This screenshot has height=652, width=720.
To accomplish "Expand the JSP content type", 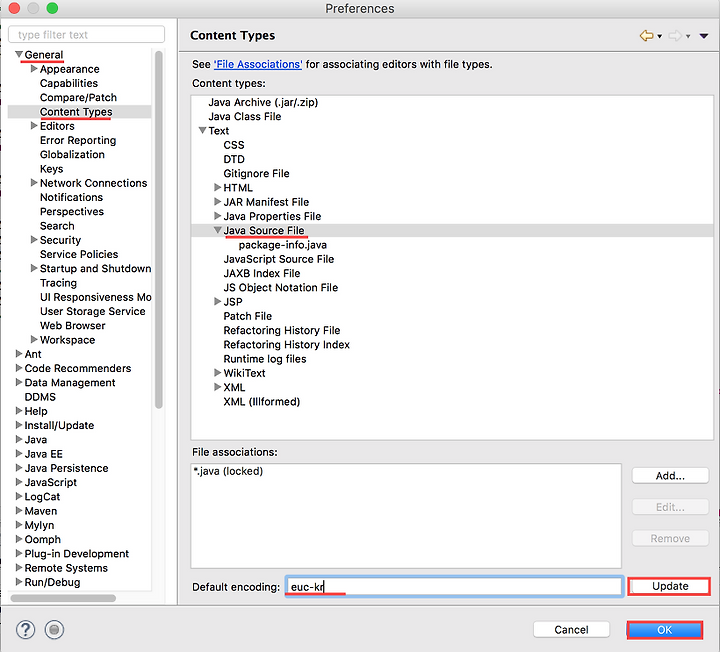I will pos(217,302).
